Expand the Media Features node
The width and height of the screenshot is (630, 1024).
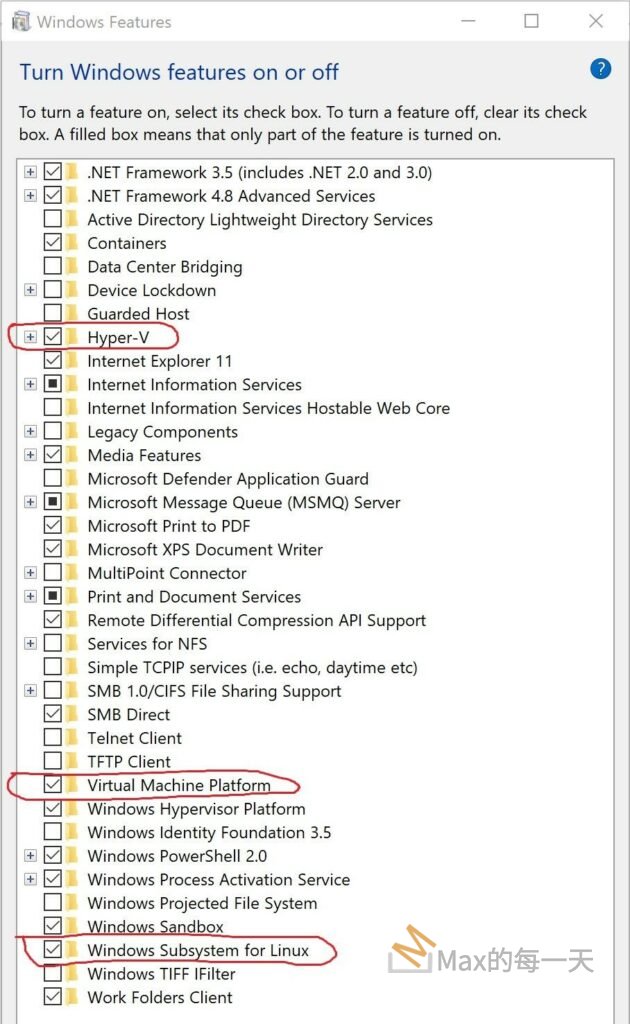click(31, 455)
